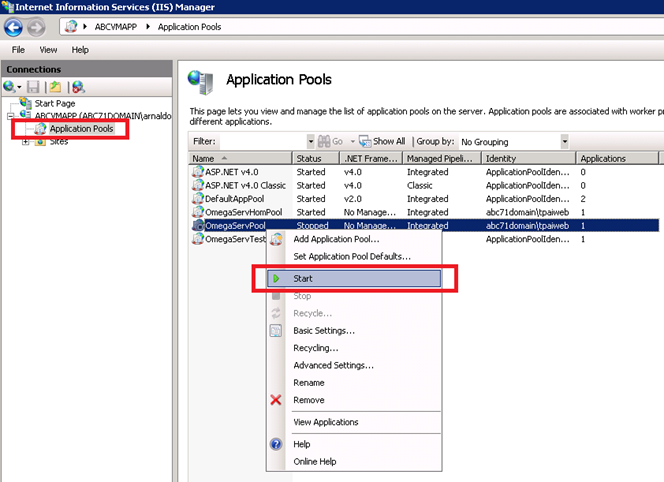Click the grayed forward navigation arrow
The width and height of the screenshot is (664, 482).
pyautogui.click(x=36, y=28)
